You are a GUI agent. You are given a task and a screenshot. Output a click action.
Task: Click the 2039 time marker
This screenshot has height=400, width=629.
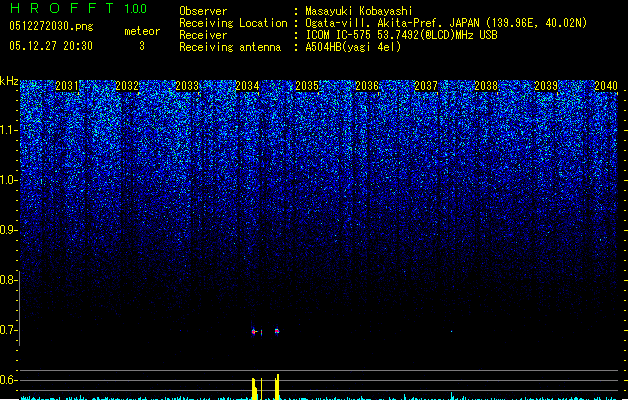tap(546, 86)
